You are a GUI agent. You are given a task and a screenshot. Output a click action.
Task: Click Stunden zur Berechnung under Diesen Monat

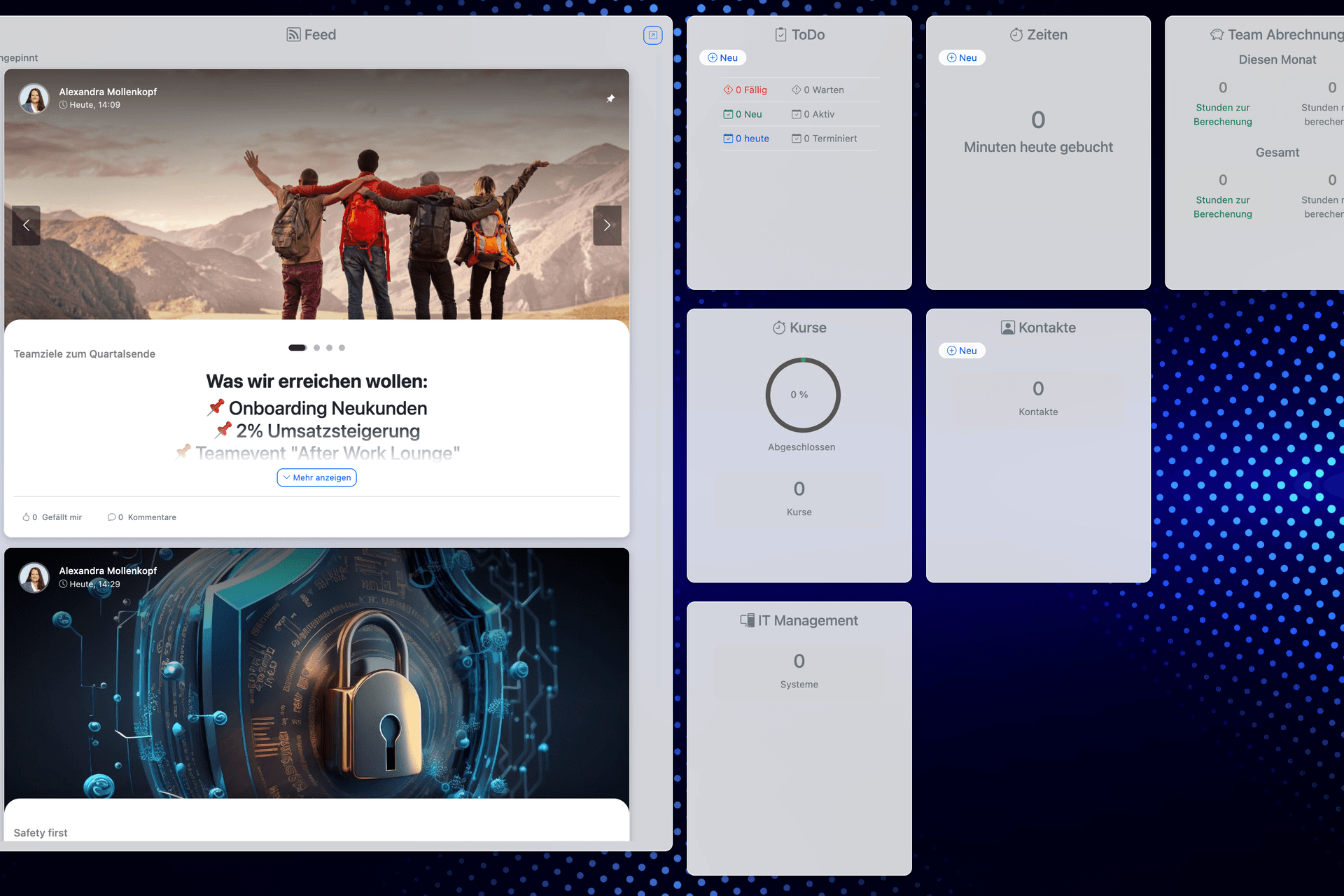(x=1223, y=115)
